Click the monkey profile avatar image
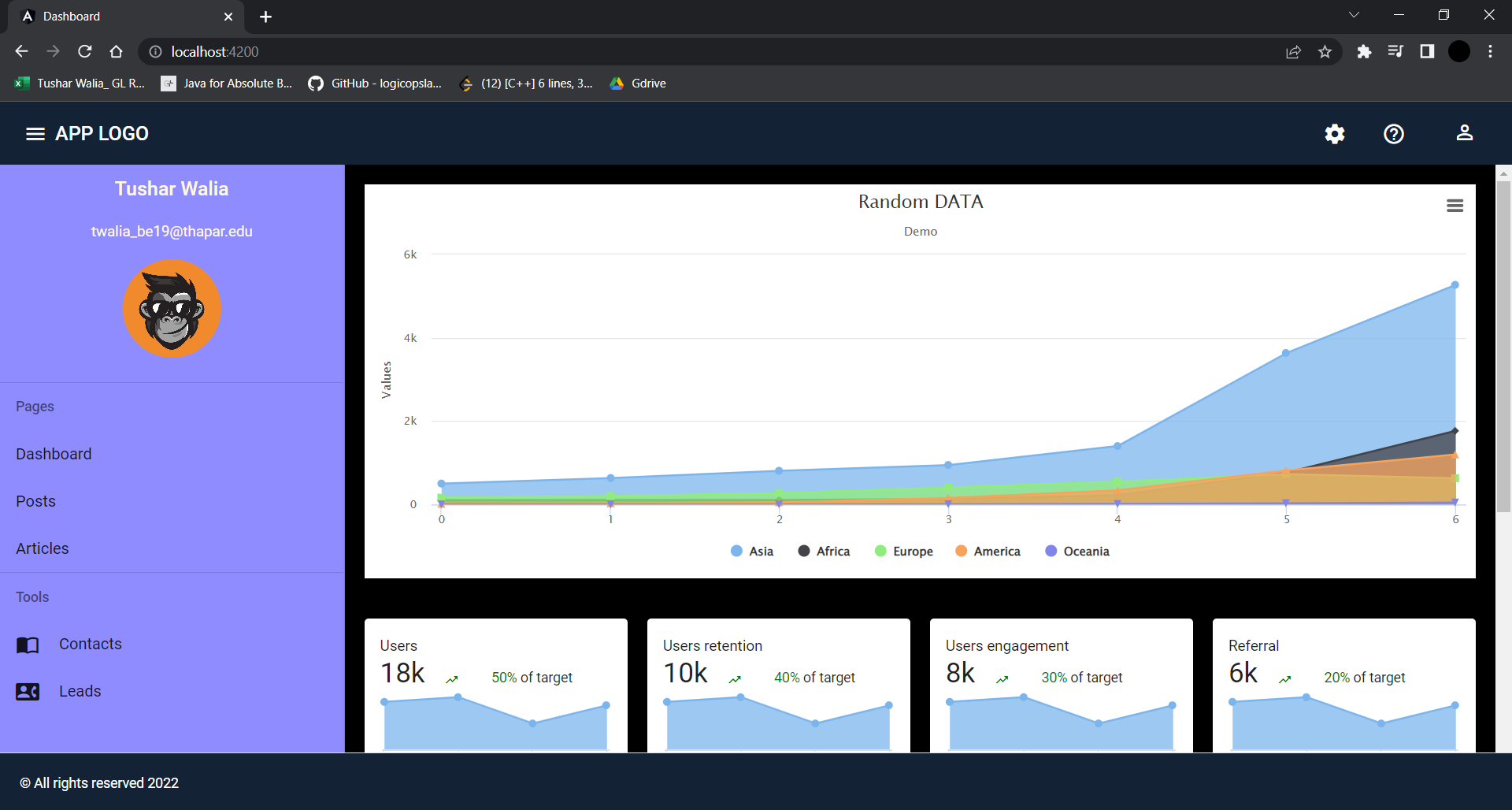Screen dimensions: 1512x810 [172, 309]
